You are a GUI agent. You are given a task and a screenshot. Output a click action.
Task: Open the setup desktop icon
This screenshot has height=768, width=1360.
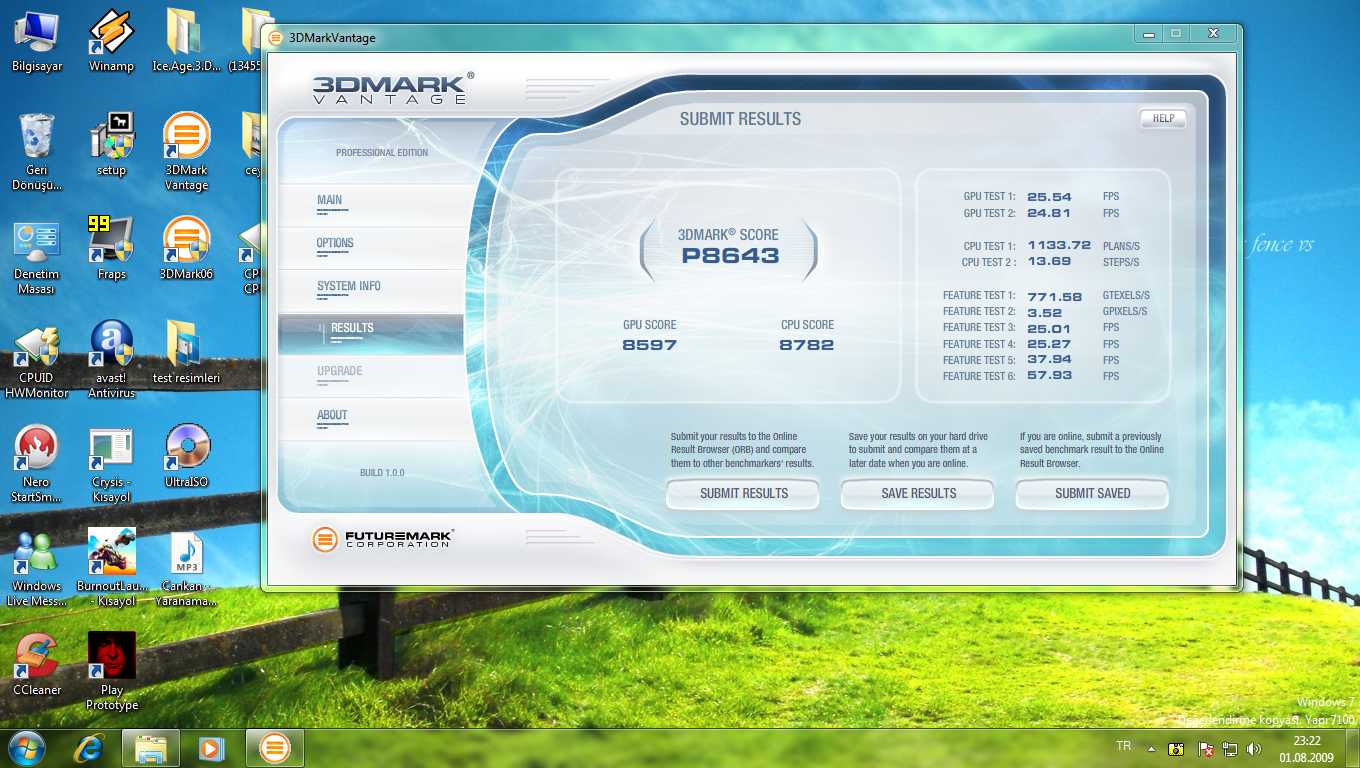[111, 144]
